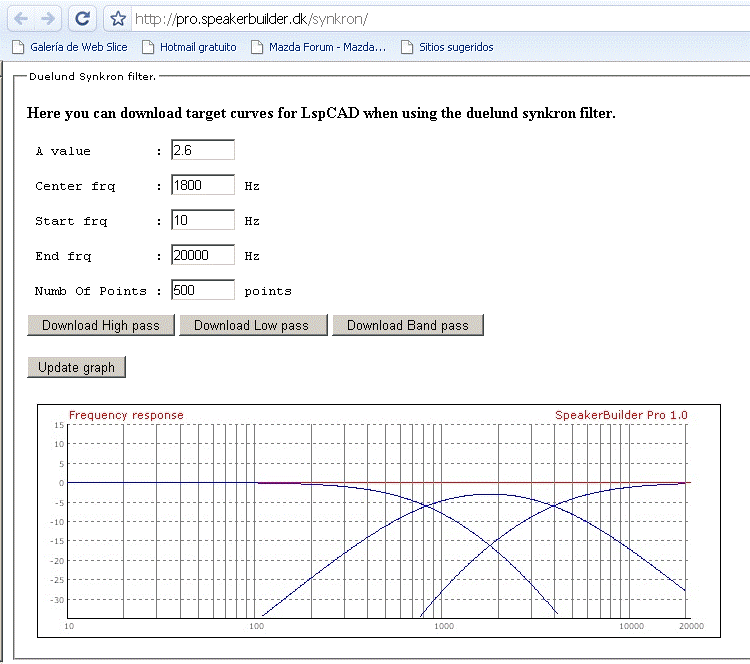
Task: Click the A value input field
Action: tap(203, 150)
